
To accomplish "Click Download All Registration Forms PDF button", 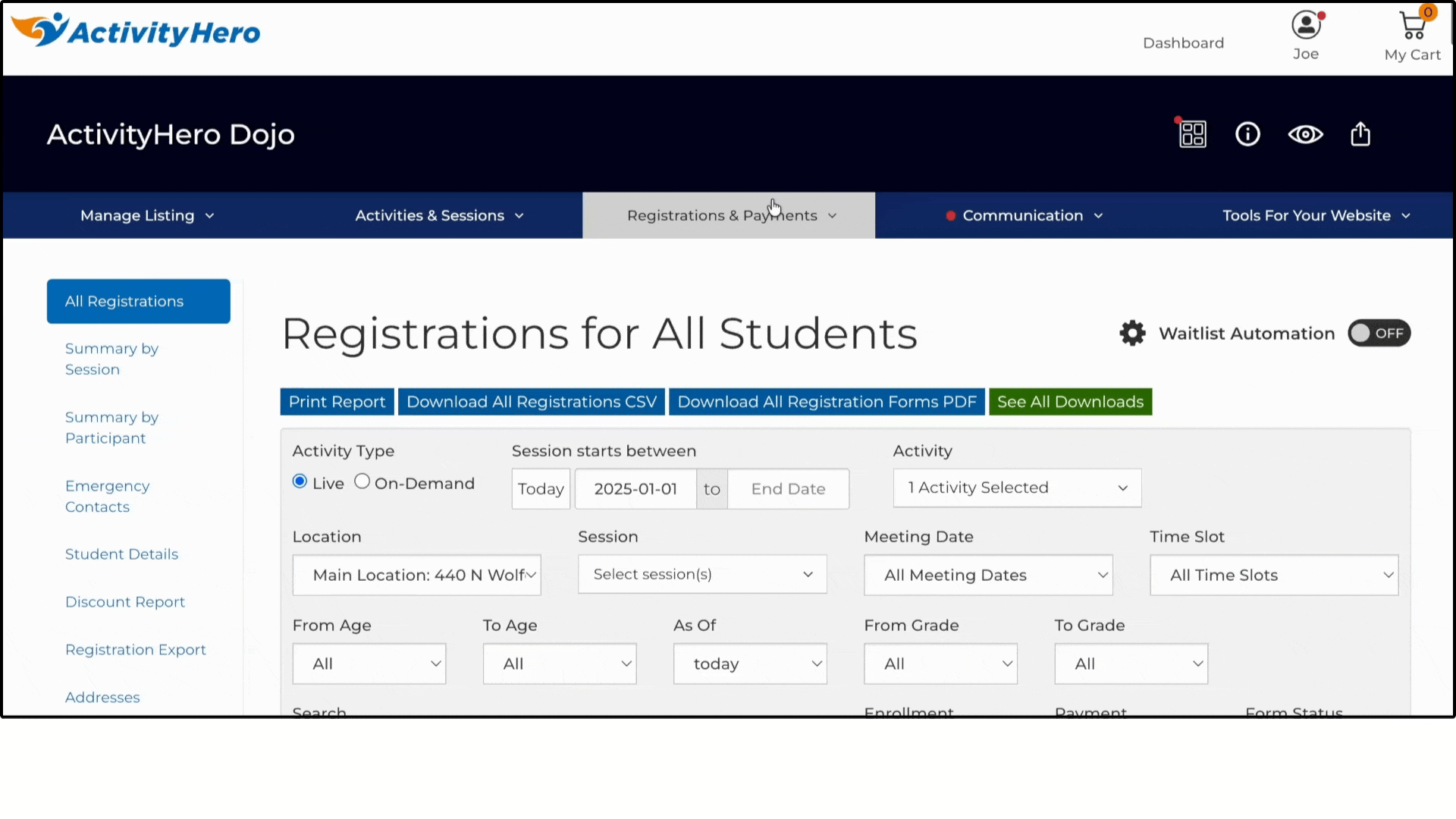I will tap(827, 402).
